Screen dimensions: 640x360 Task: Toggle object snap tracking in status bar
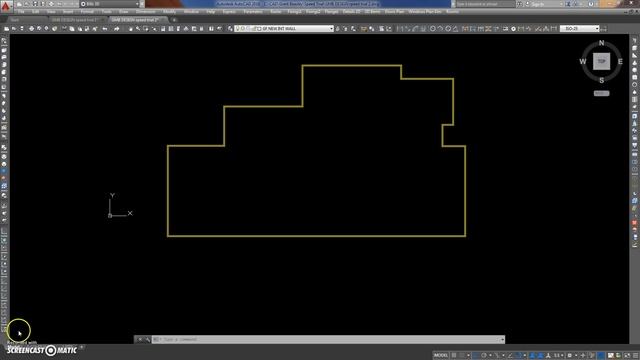pos(510,356)
